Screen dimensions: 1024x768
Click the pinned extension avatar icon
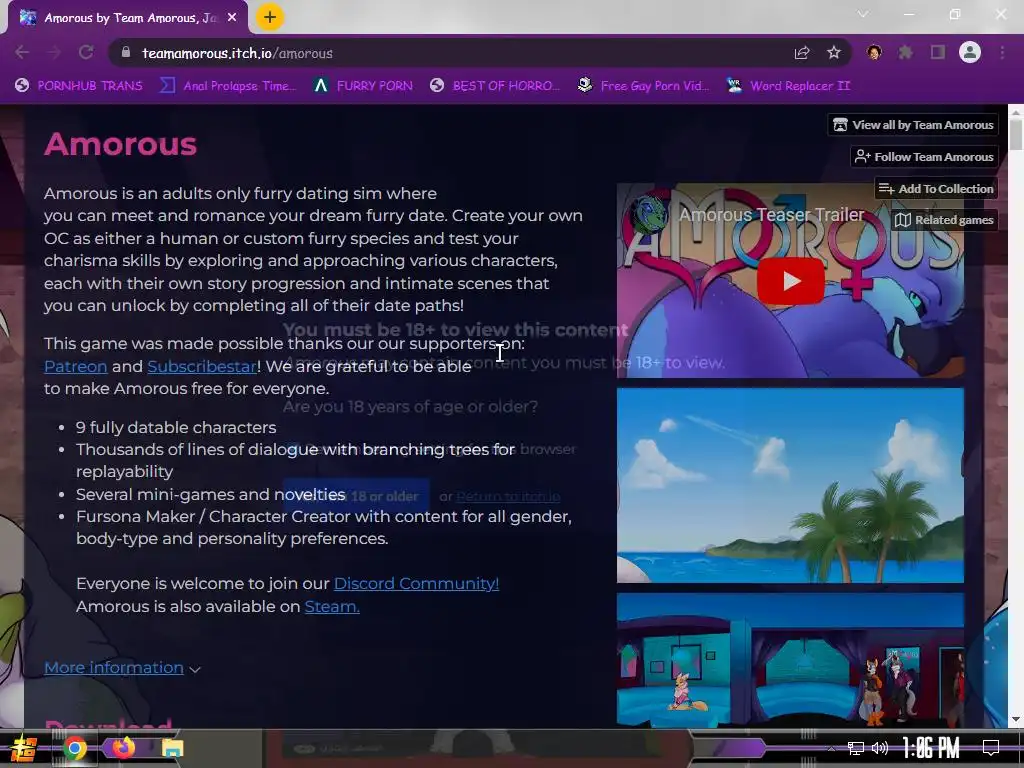coord(874,53)
